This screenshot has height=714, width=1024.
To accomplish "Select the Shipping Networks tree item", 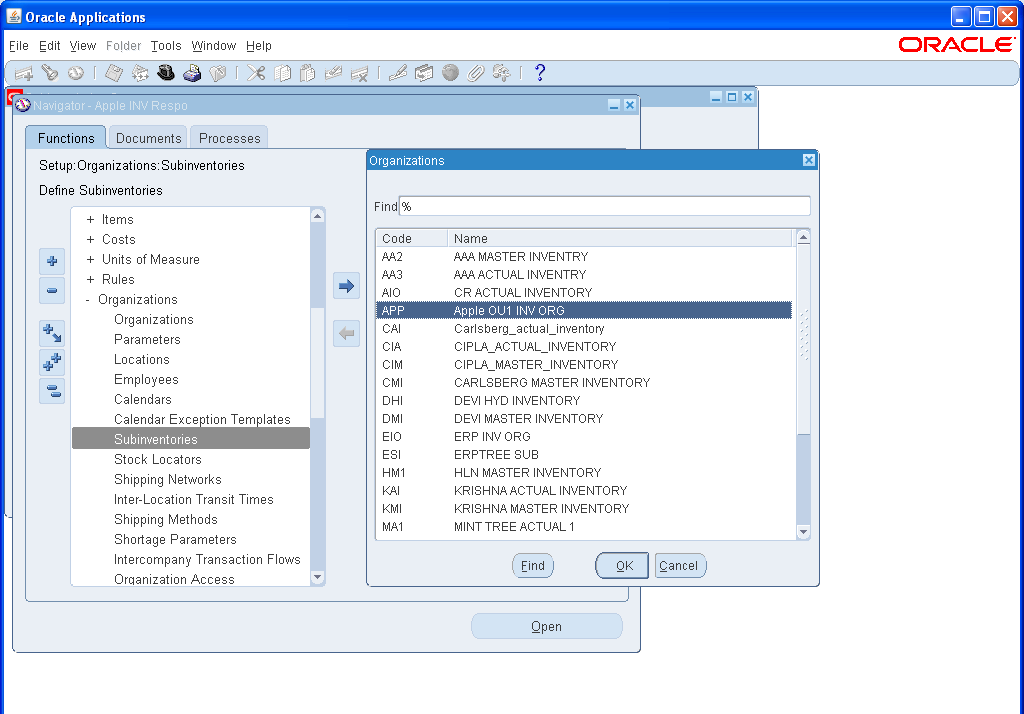I will tap(168, 479).
